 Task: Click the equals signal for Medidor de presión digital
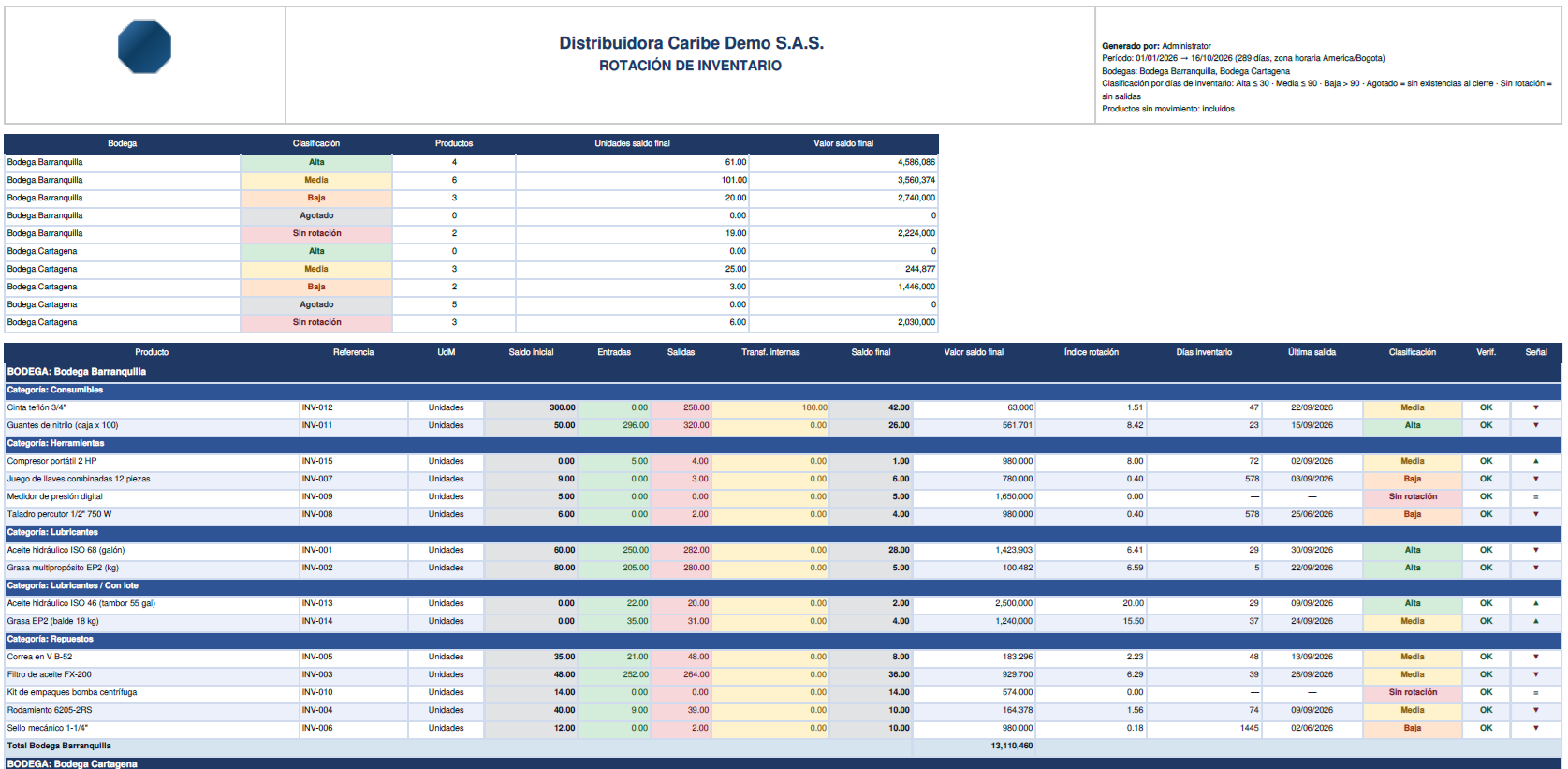[x=1535, y=496]
